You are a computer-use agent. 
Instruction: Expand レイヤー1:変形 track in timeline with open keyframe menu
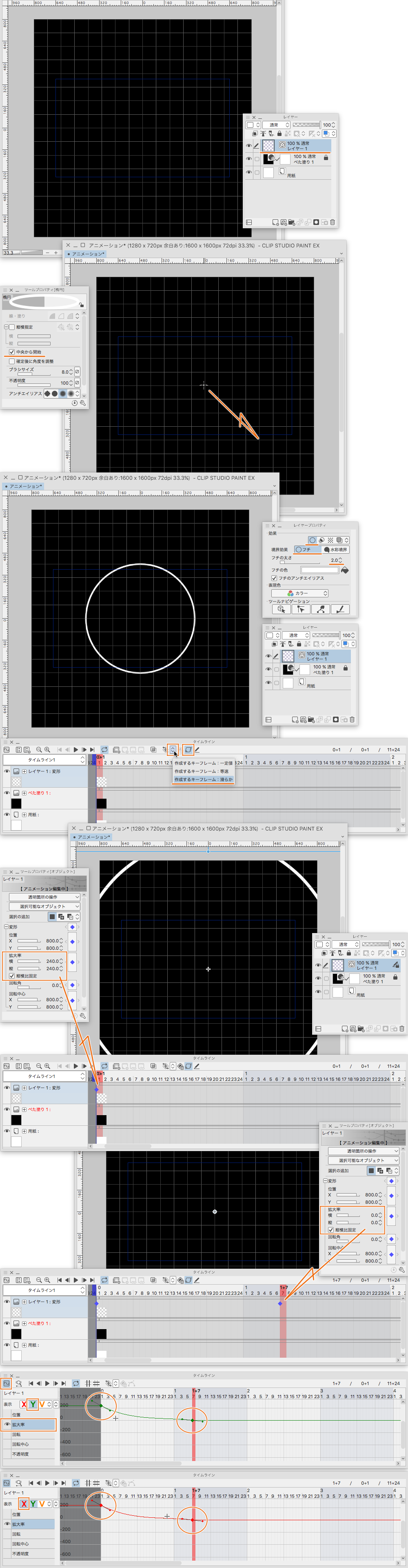tap(24, 771)
